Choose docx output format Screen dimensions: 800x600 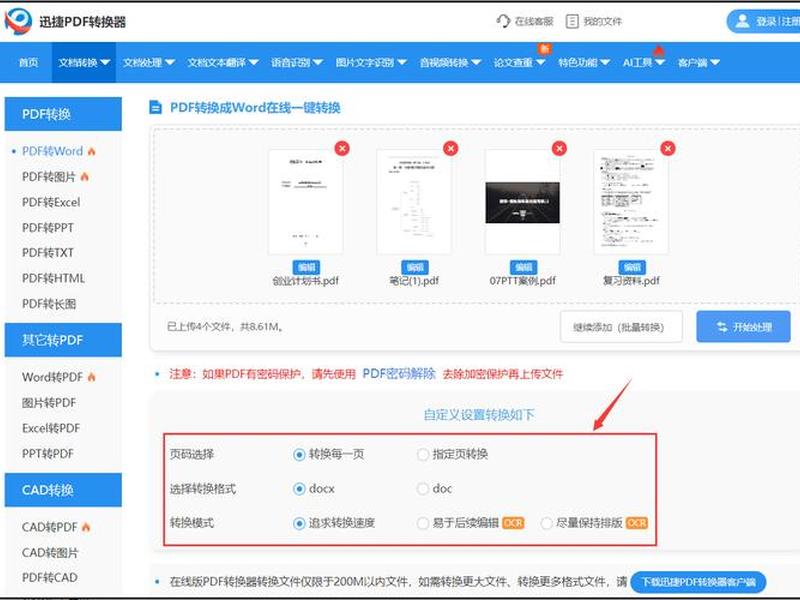299,489
